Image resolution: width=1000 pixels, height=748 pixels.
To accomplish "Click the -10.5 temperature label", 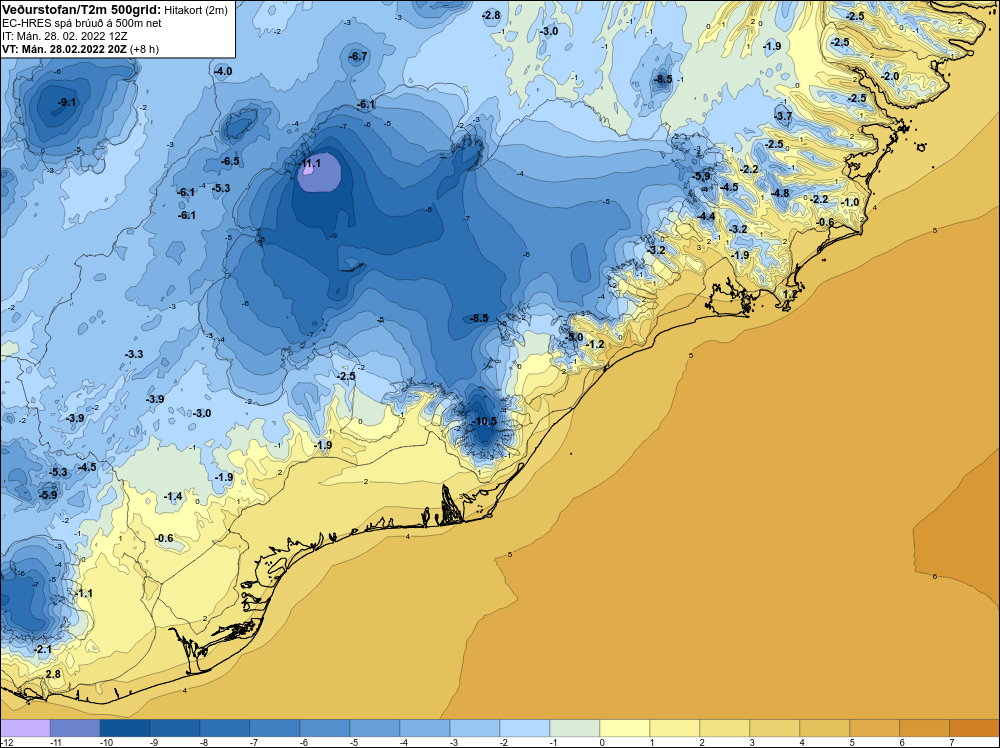I will [x=485, y=421].
